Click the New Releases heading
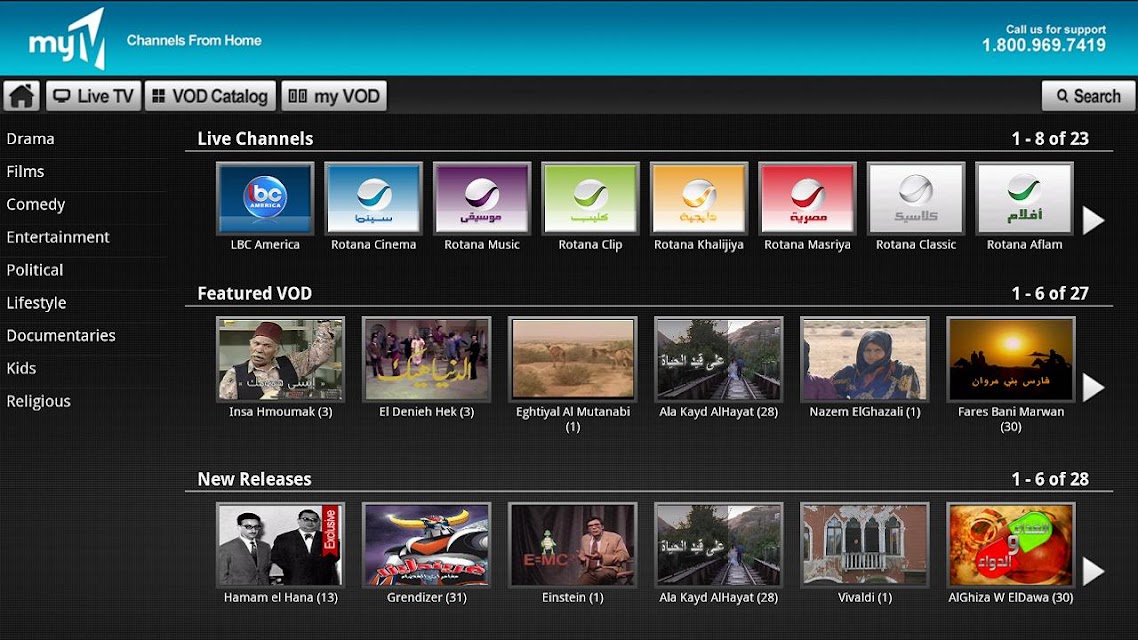The image size is (1138, 640). (x=255, y=479)
